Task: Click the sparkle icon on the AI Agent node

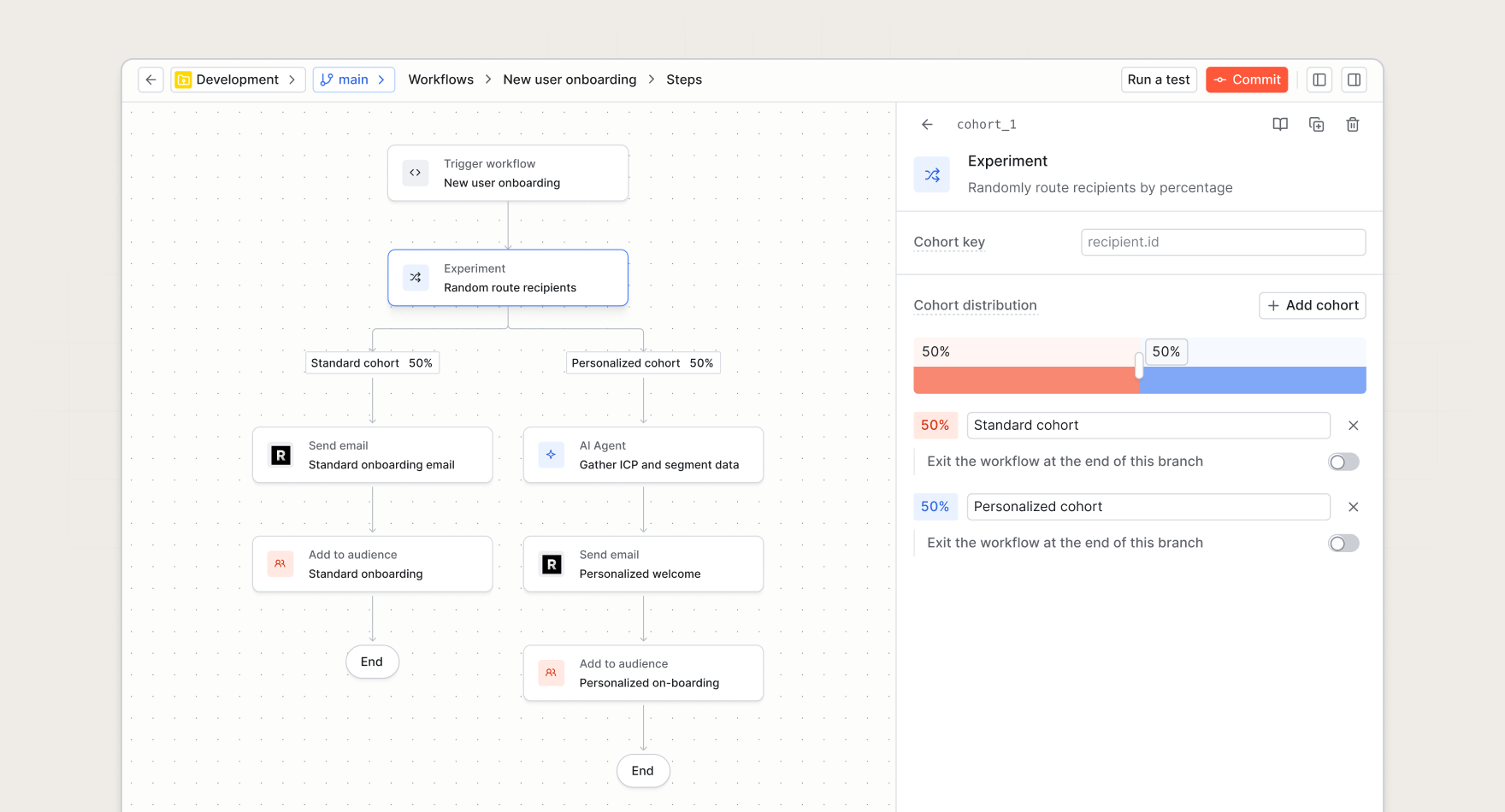Action: tap(551, 455)
